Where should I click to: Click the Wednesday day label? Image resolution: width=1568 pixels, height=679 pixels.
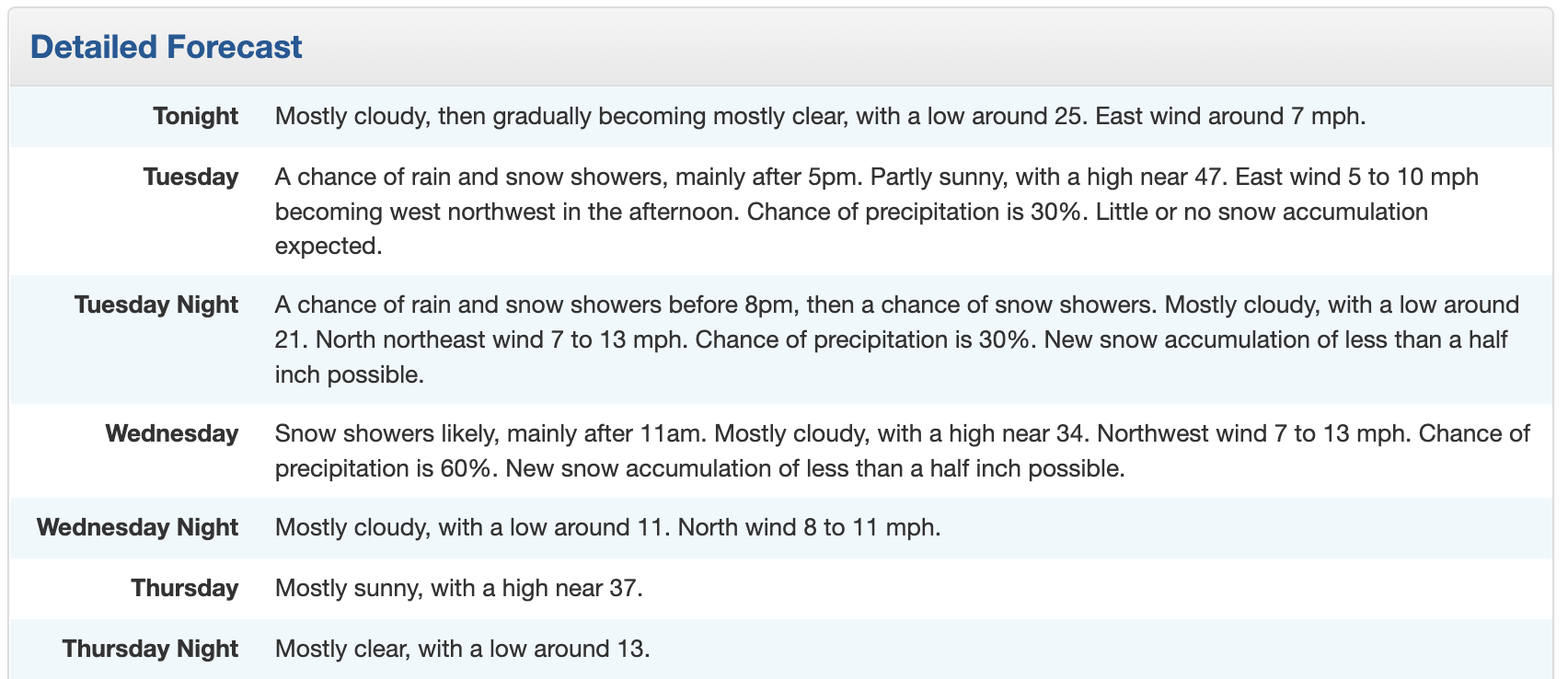pyautogui.click(x=172, y=433)
